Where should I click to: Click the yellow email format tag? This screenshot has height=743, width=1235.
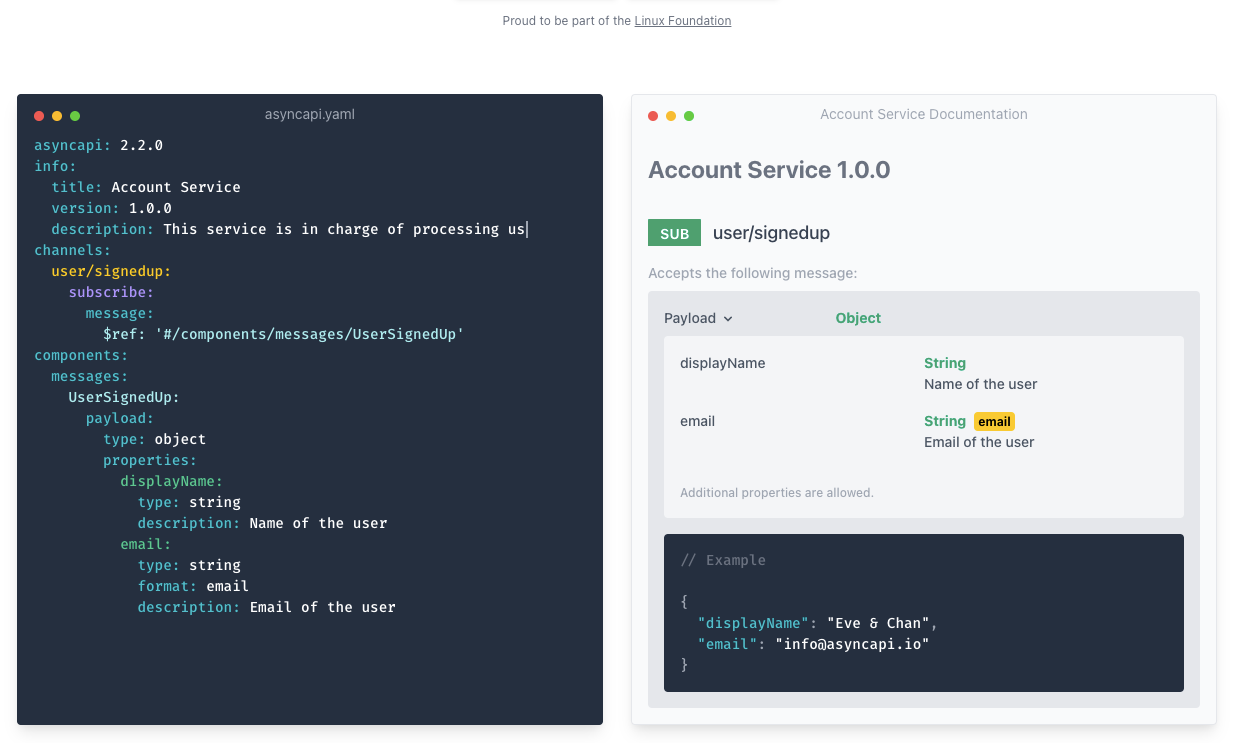click(994, 422)
